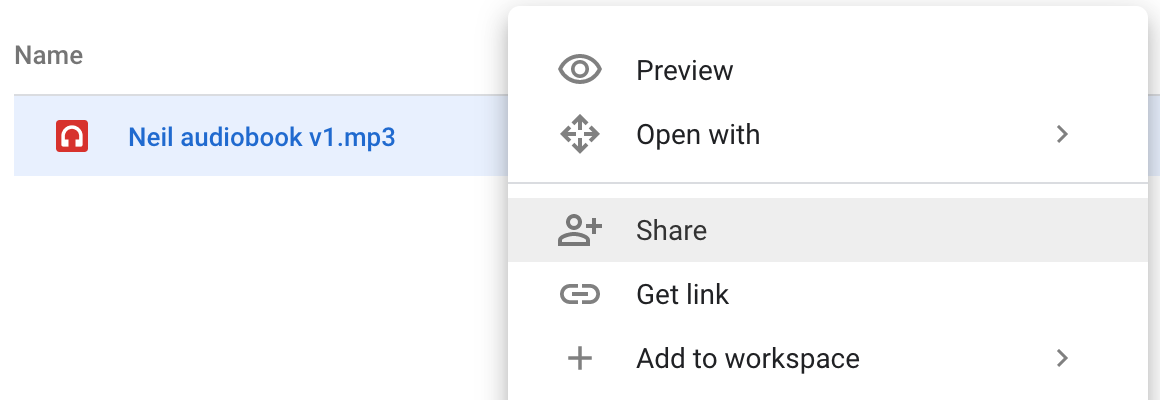Click the person-plus Share icon
The image size is (1160, 400).
pos(580,230)
